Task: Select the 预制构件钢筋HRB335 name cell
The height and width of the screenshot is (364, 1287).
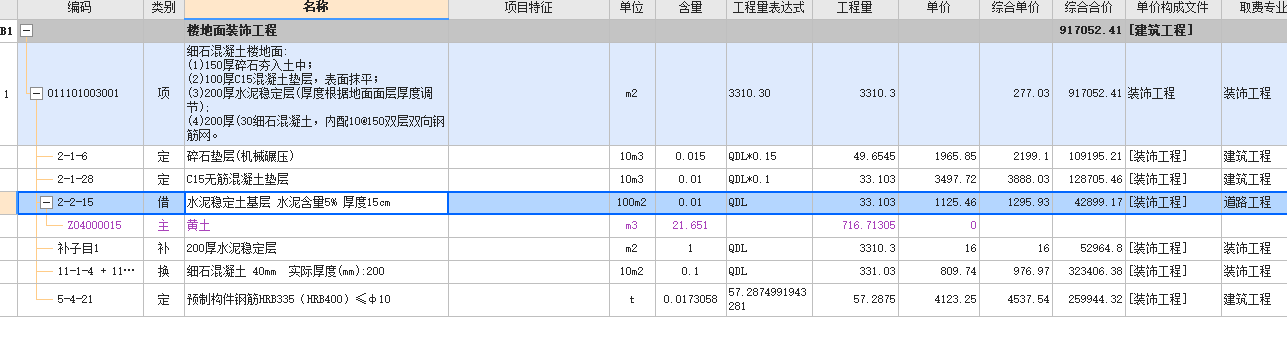Action: point(316,299)
